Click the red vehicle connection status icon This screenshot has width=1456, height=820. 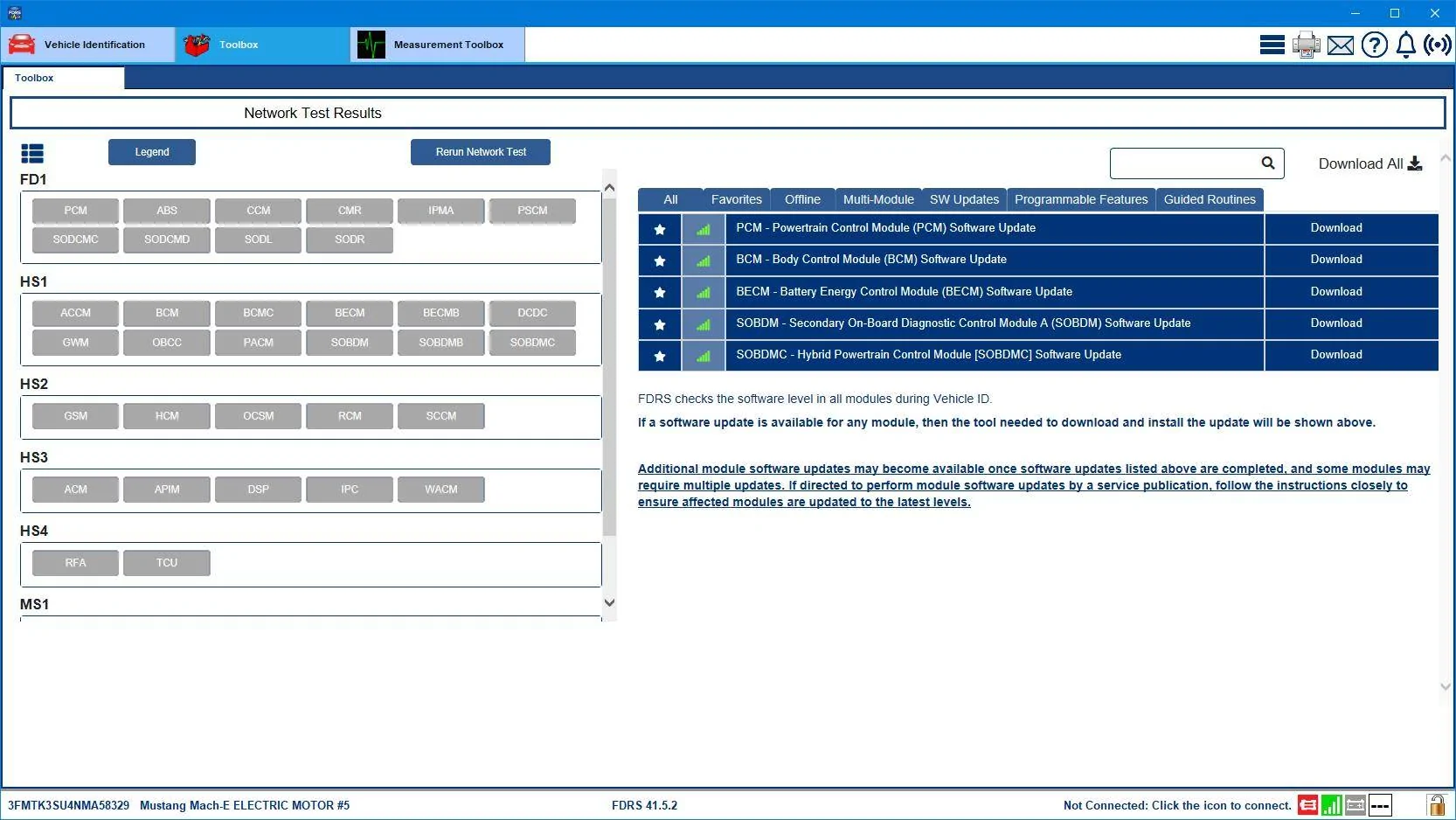(1307, 805)
